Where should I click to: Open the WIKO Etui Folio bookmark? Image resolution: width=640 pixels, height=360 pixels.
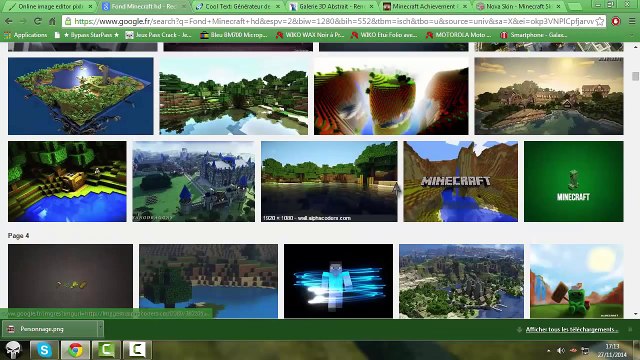(384, 35)
